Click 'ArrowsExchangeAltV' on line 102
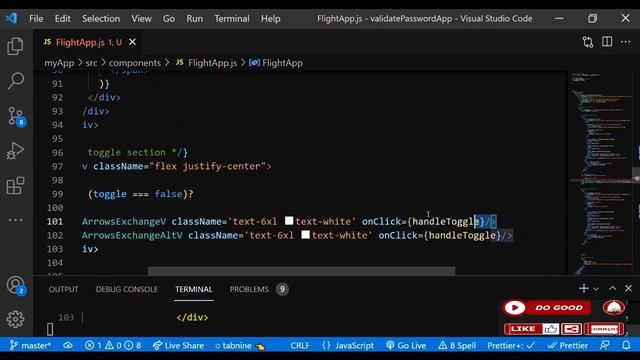 click(132, 236)
